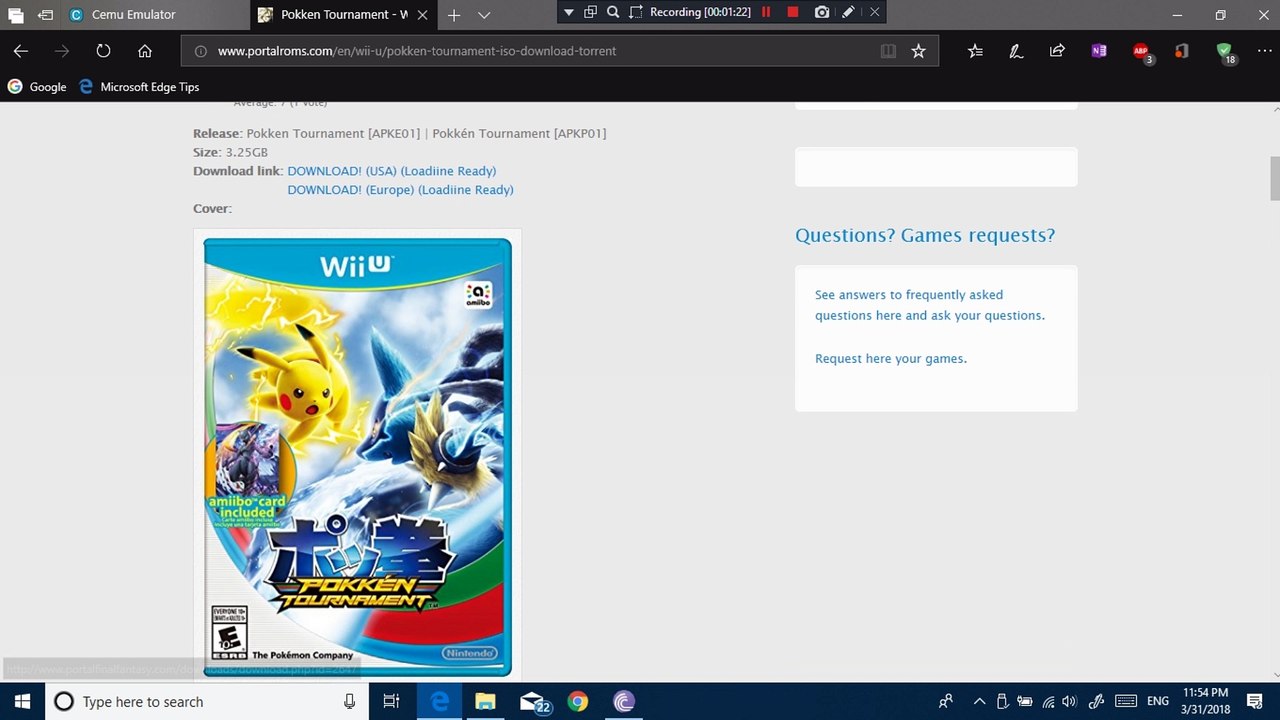
Task: Open the browser home page
Action: [145, 51]
